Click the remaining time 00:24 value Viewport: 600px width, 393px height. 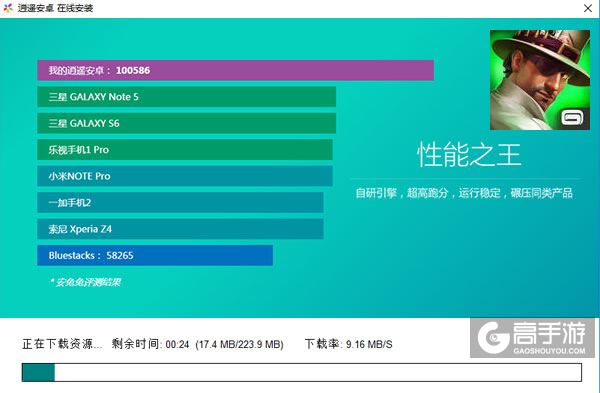pyautogui.click(x=178, y=344)
